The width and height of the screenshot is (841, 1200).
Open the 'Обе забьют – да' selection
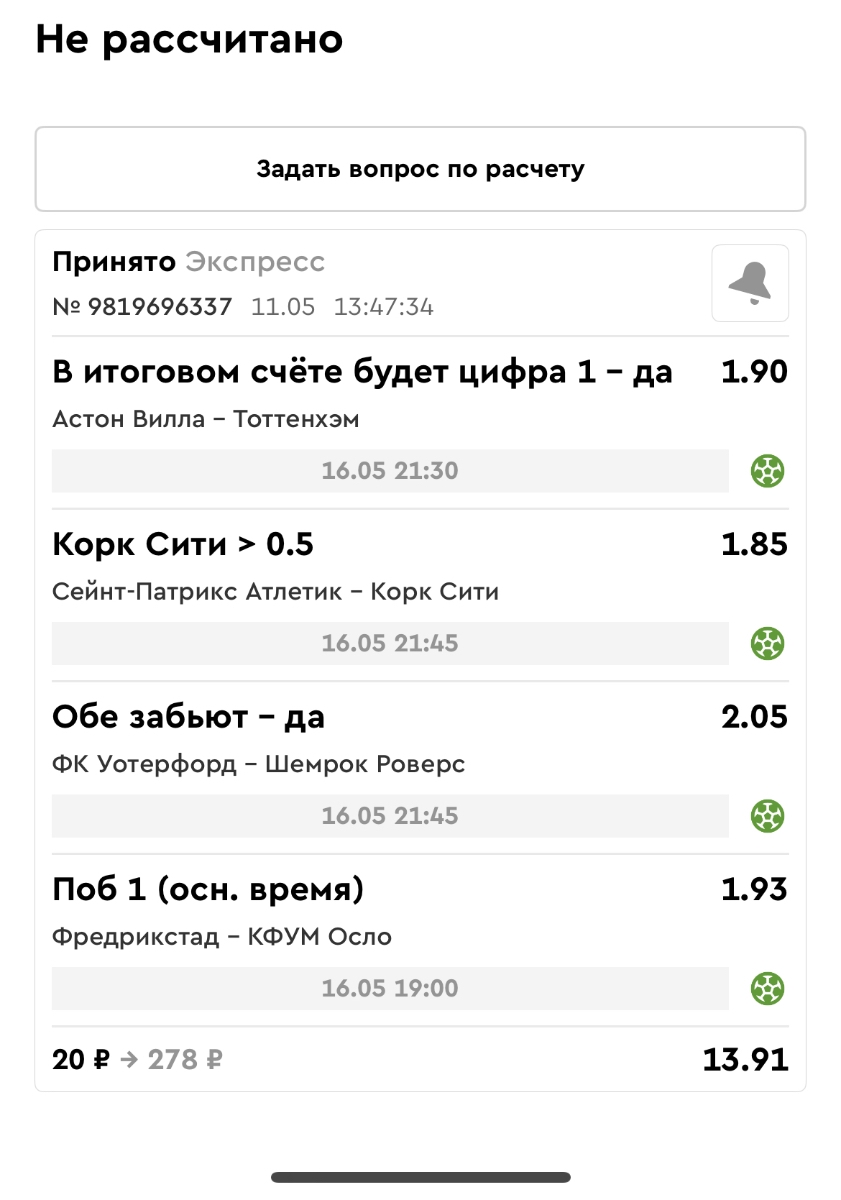tap(188, 717)
